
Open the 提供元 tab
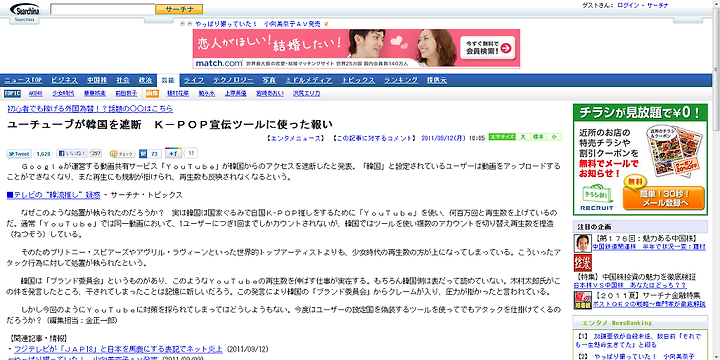pyautogui.click(x=436, y=80)
